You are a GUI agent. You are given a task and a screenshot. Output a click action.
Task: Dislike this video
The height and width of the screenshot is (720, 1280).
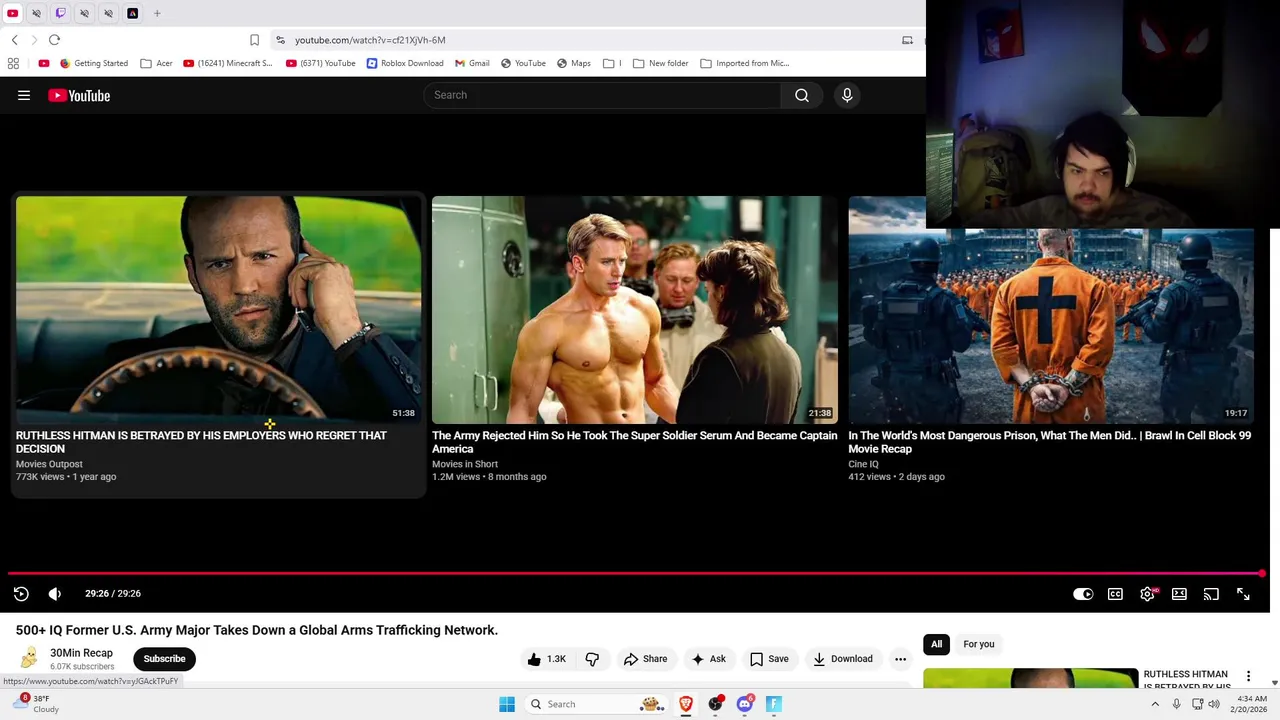point(592,659)
